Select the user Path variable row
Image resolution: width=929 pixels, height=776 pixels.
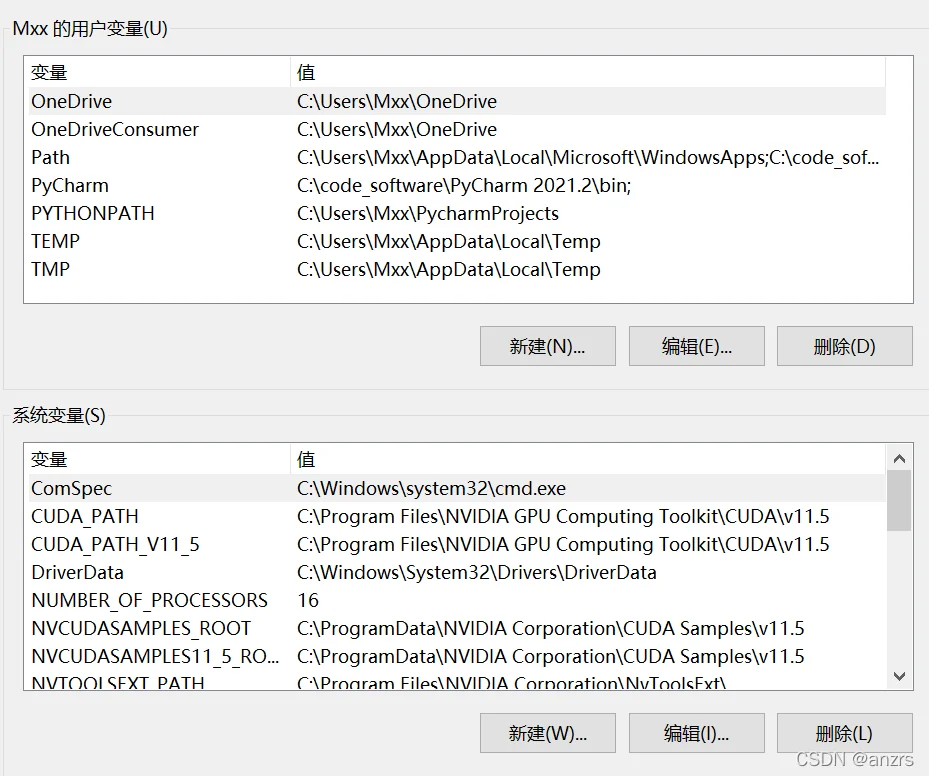click(x=51, y=157)
